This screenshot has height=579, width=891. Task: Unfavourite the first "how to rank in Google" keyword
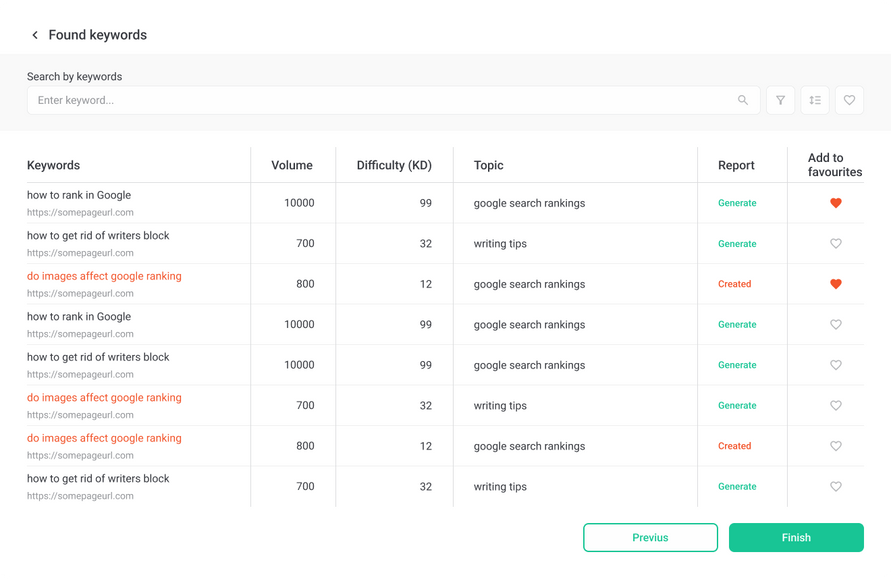(x=836, y=203)
